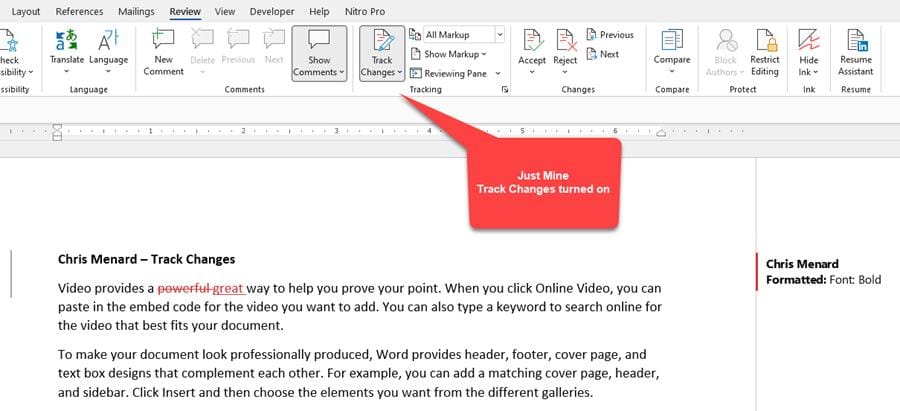Click the Delete comment icon
This screenshot has width=900, height=411.
coord(202,40)
